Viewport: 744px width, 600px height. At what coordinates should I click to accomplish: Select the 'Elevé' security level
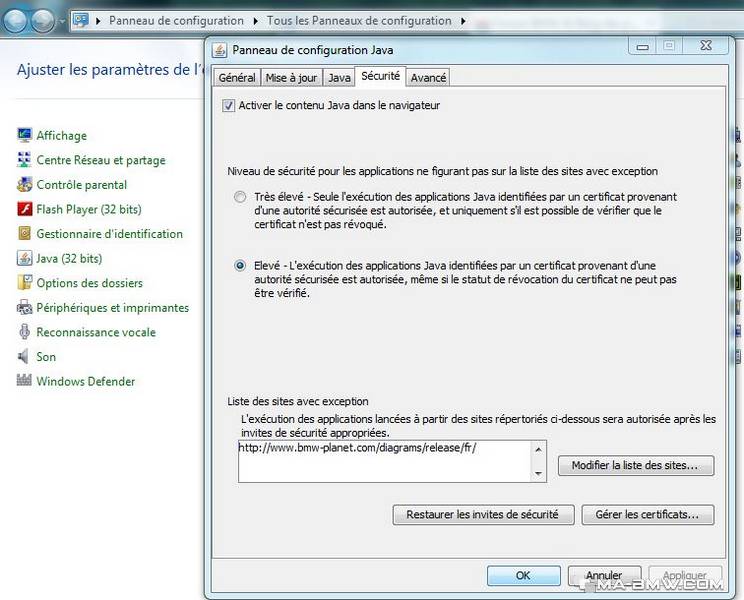(x=240, y=265)
